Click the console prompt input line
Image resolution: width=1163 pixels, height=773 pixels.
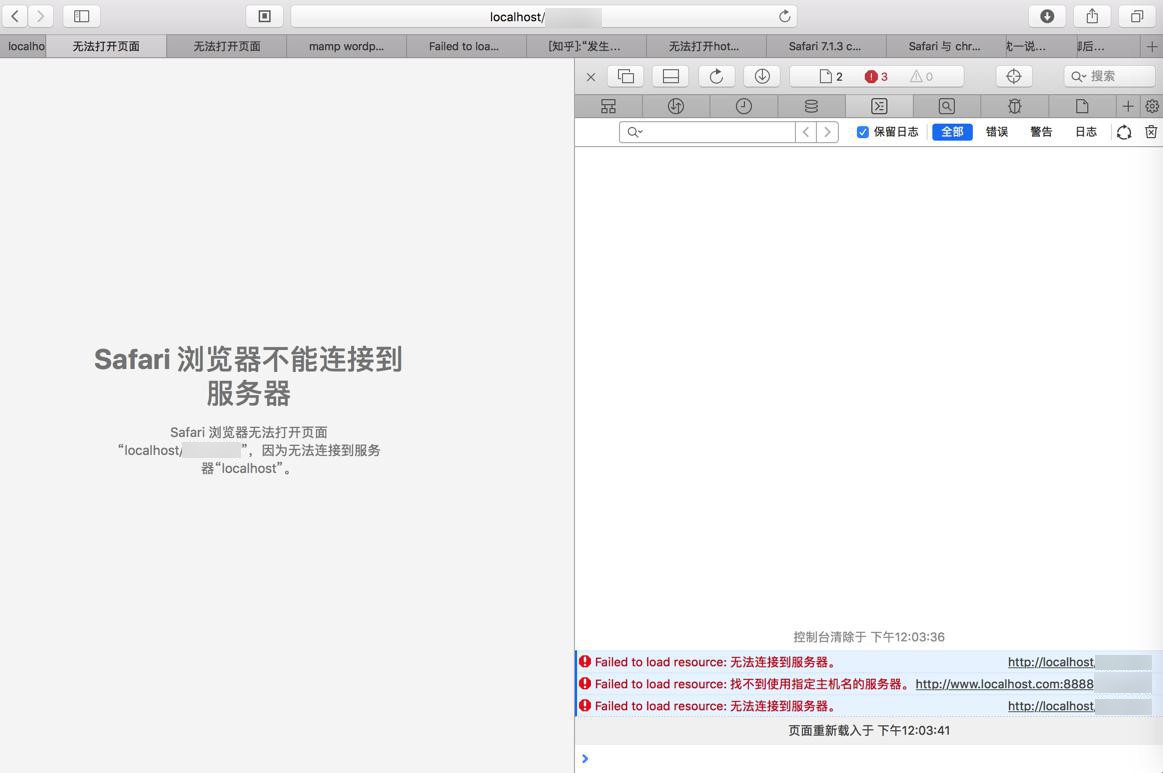[x=869, y=758]
